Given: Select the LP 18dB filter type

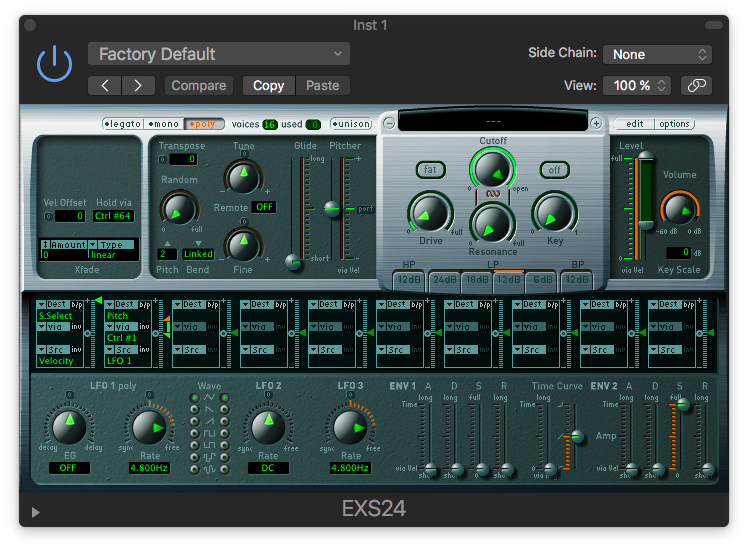Looking at the screenshot, I should 477,279.
